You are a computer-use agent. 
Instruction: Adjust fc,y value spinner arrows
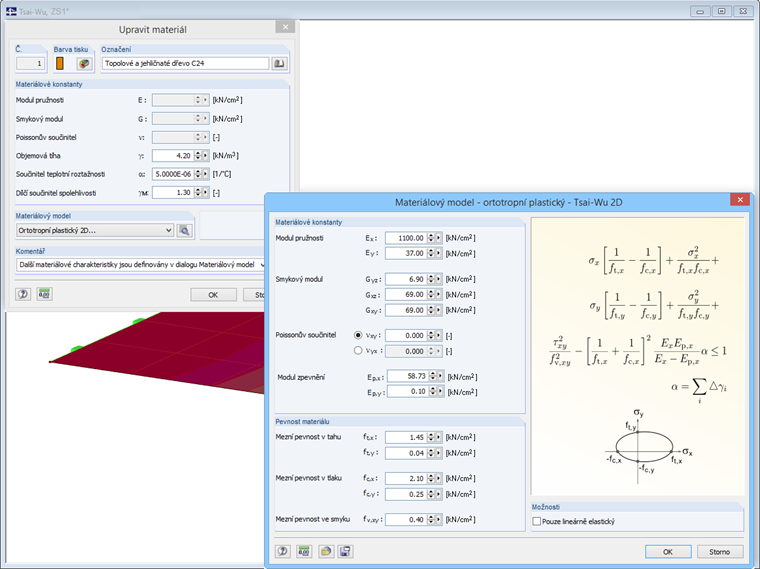click(431, 494)
